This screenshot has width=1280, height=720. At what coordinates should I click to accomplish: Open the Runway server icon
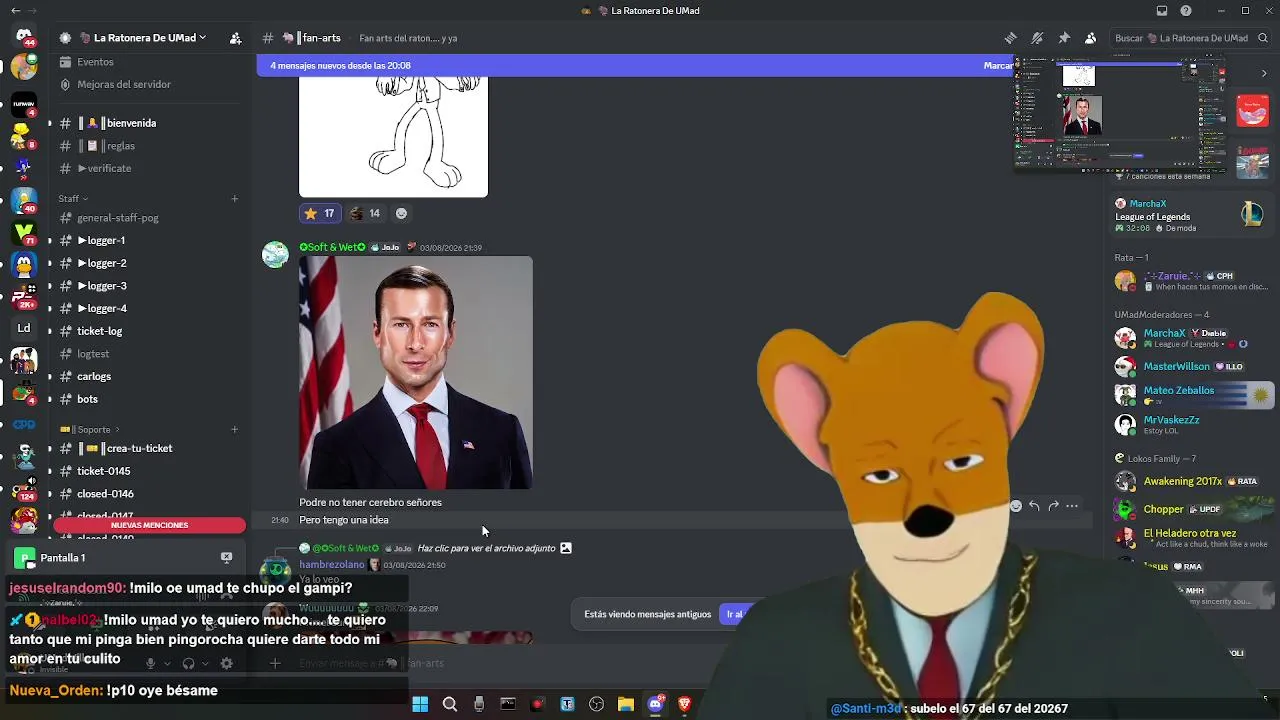pos(24,103)
